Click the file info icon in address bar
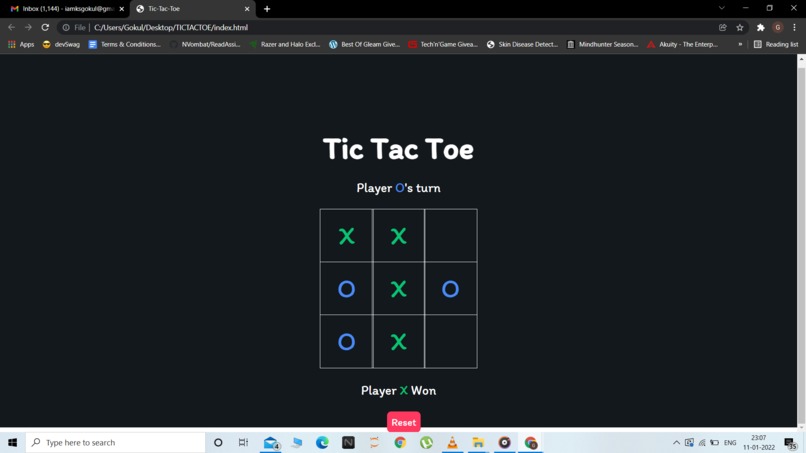806x453 pixels. coord(66,27)
